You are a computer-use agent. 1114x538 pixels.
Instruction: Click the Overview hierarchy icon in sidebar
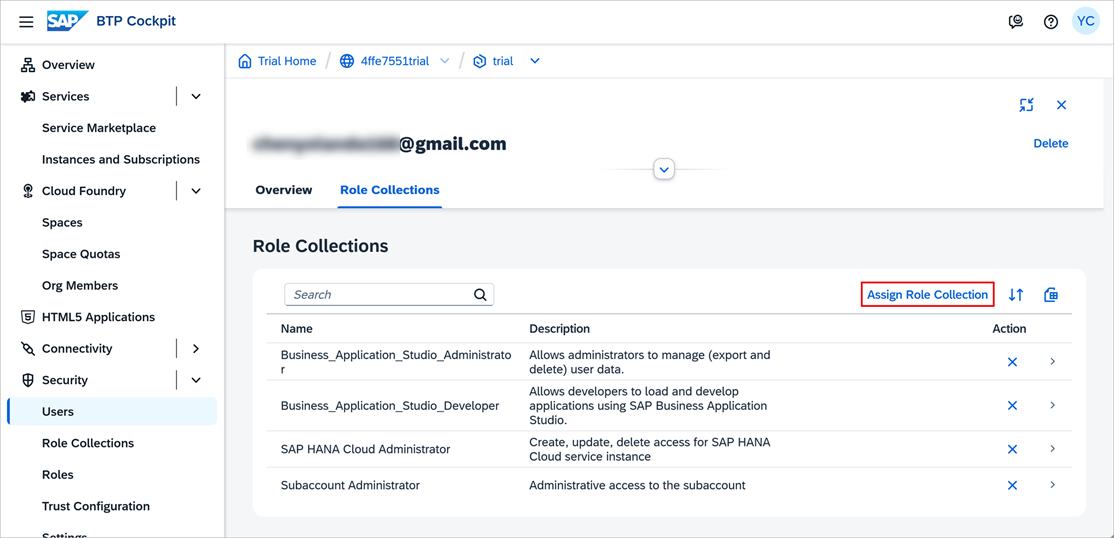point(28,65)
